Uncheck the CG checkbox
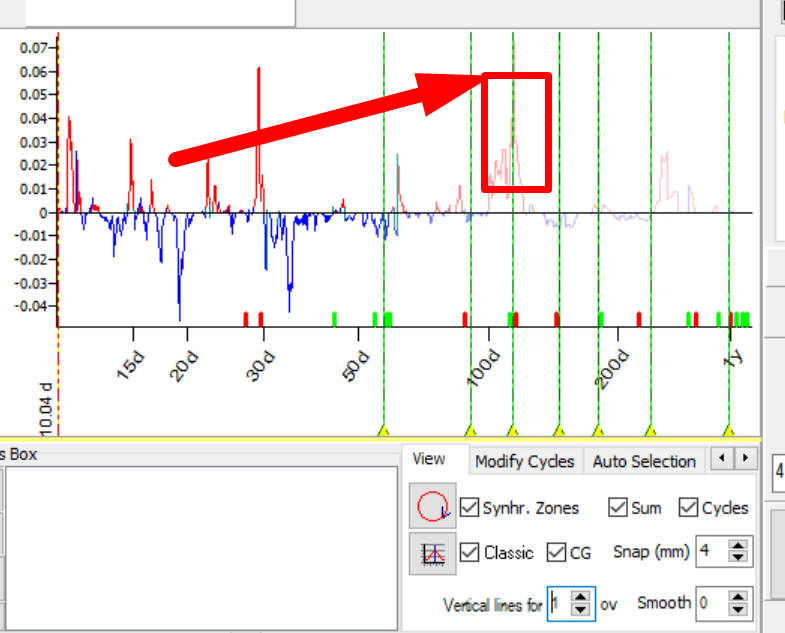Viewport: 785px width, 633px height. pyautogui.click(x=557, y=553)
